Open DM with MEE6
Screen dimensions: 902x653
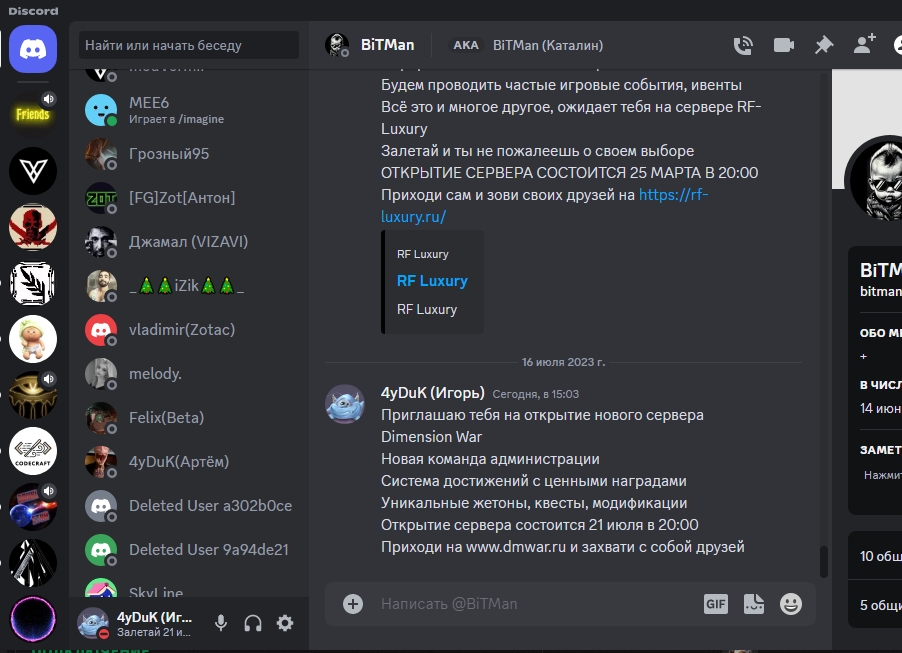click(189, 110)
